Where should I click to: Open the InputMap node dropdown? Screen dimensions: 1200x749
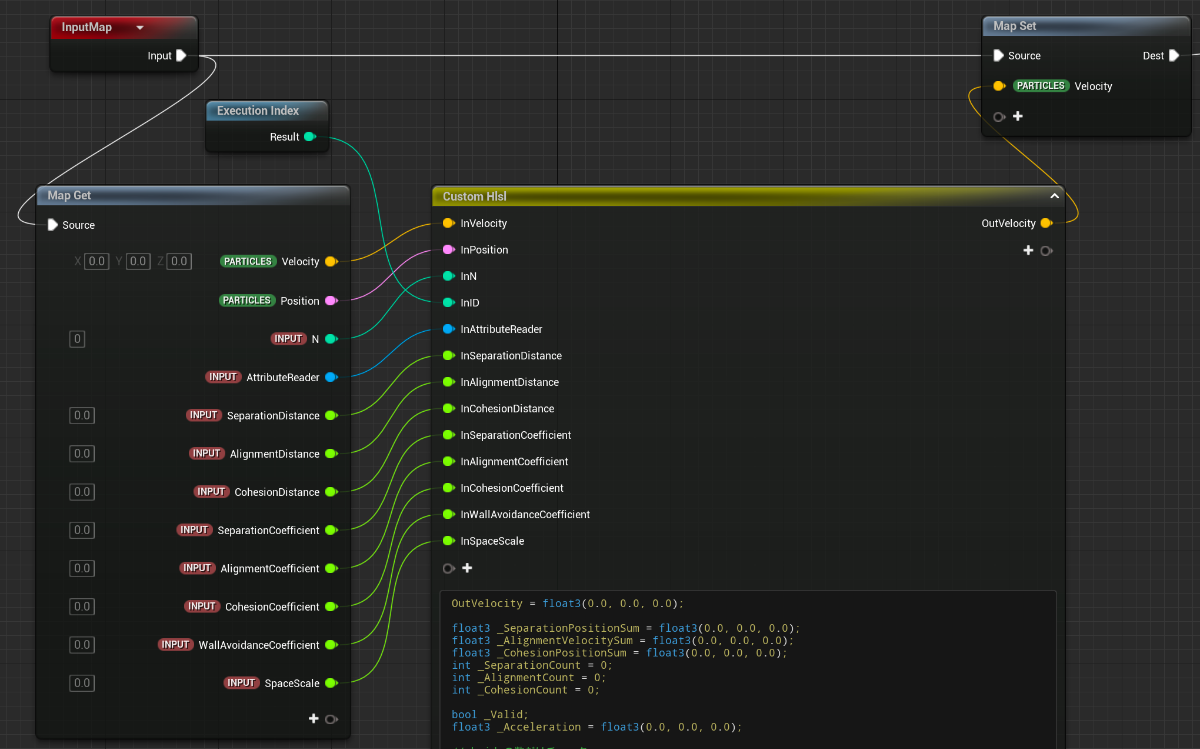tap(139, 28)
